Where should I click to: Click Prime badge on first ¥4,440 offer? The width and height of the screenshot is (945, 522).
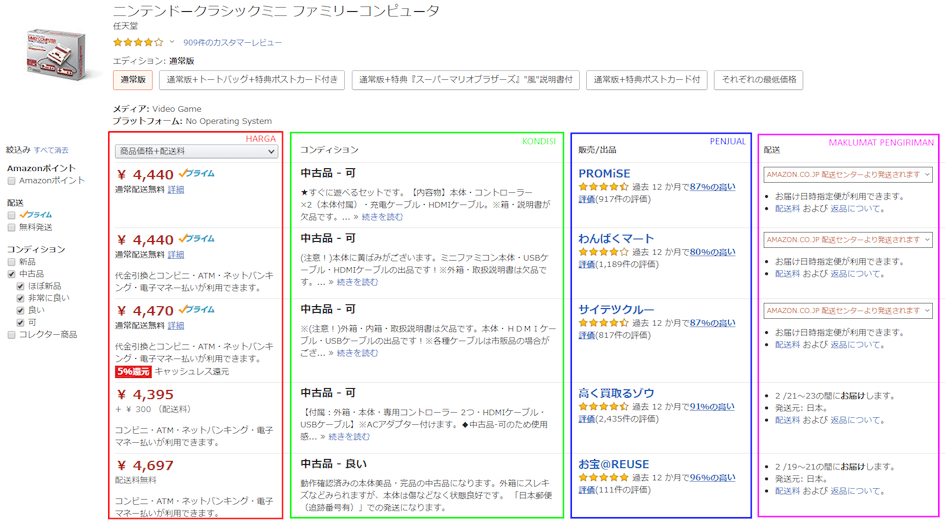[x=196, y=174]
